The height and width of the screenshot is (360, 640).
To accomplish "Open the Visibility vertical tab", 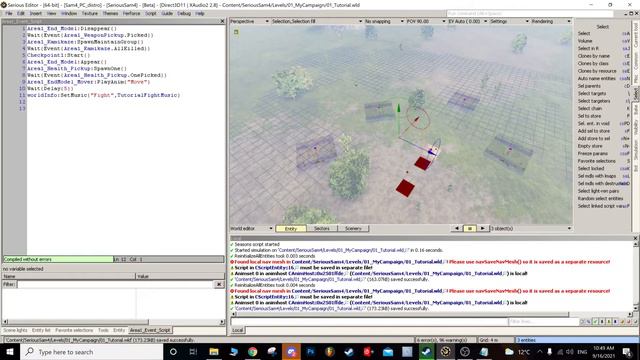I will [636, 127].
